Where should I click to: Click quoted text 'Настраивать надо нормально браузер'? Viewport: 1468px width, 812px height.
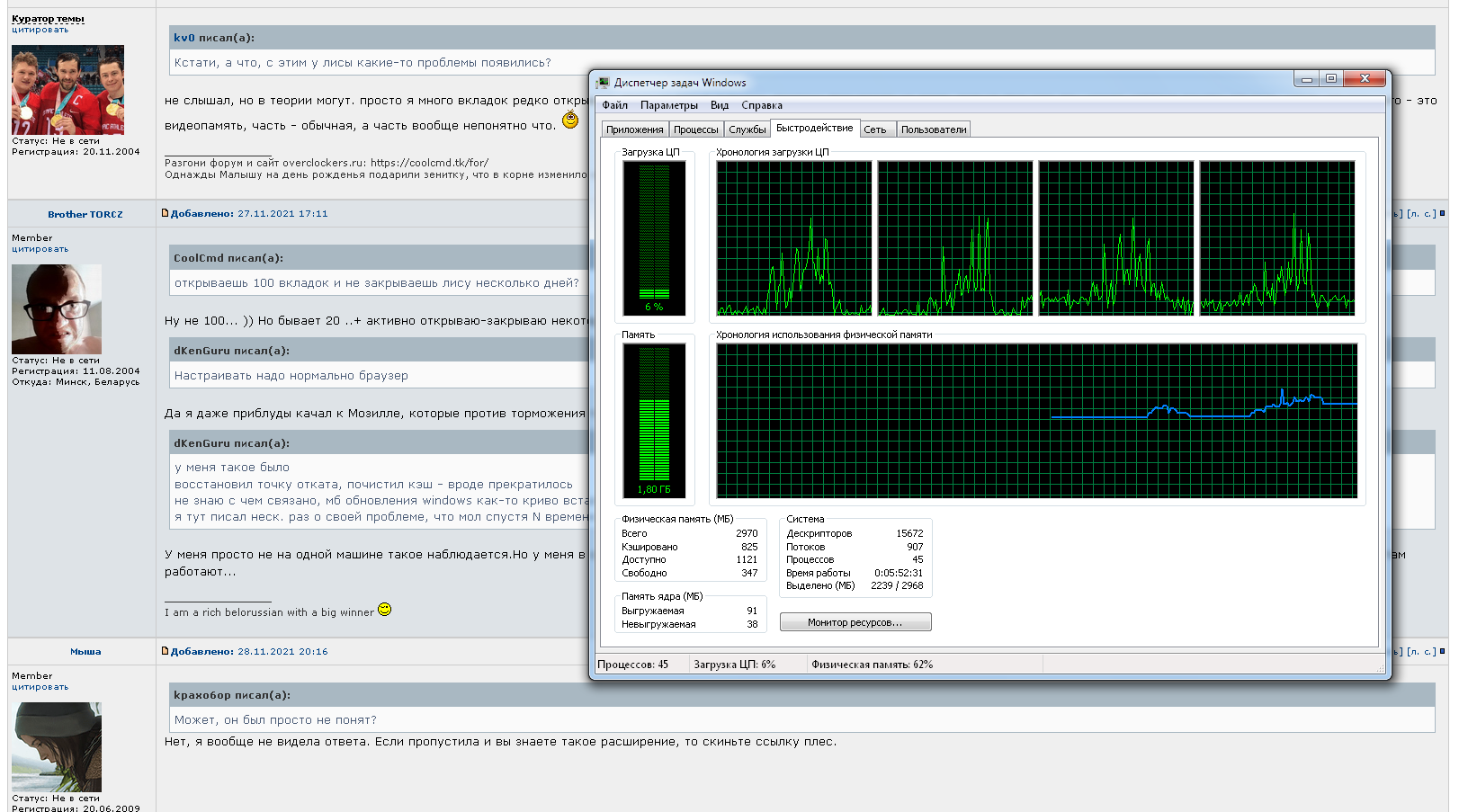tap(291, 376)
